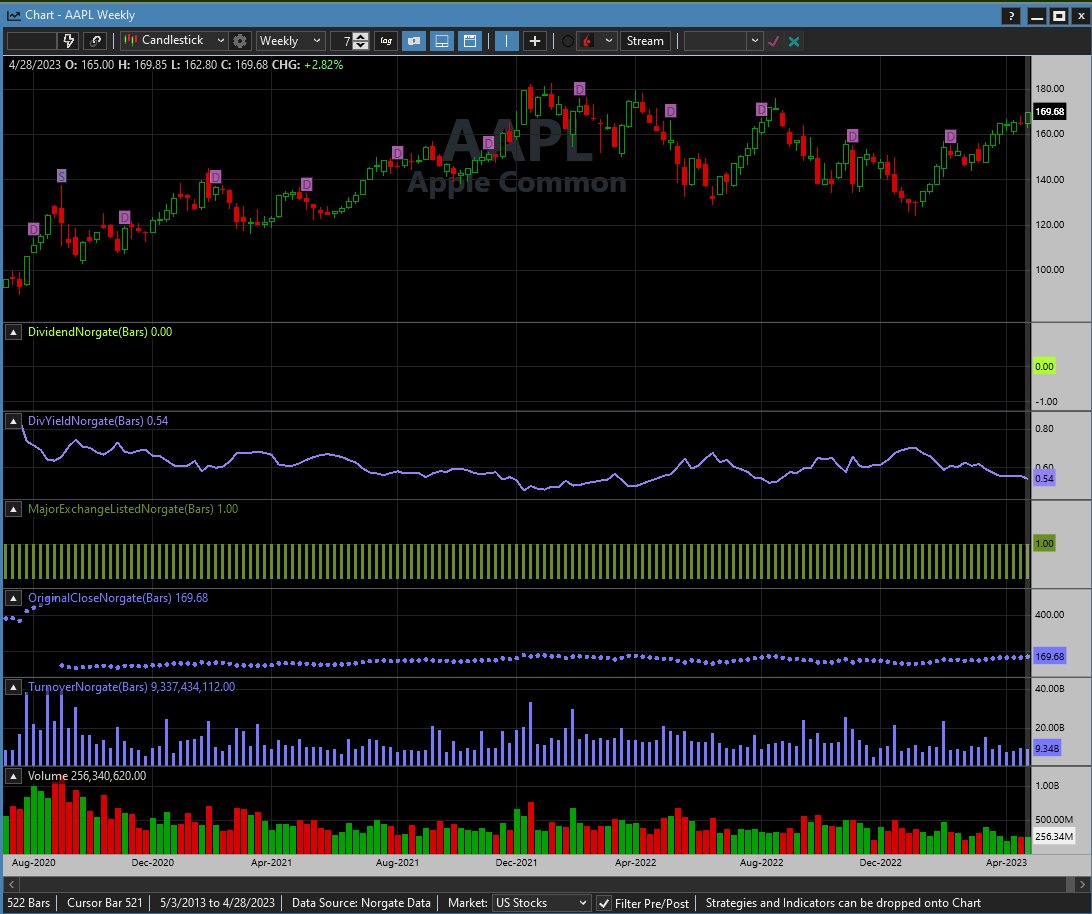Viewport: 1092px width, 914px height.
Task: Click the black circle drawing color button
Action: (x=568, y=41)
